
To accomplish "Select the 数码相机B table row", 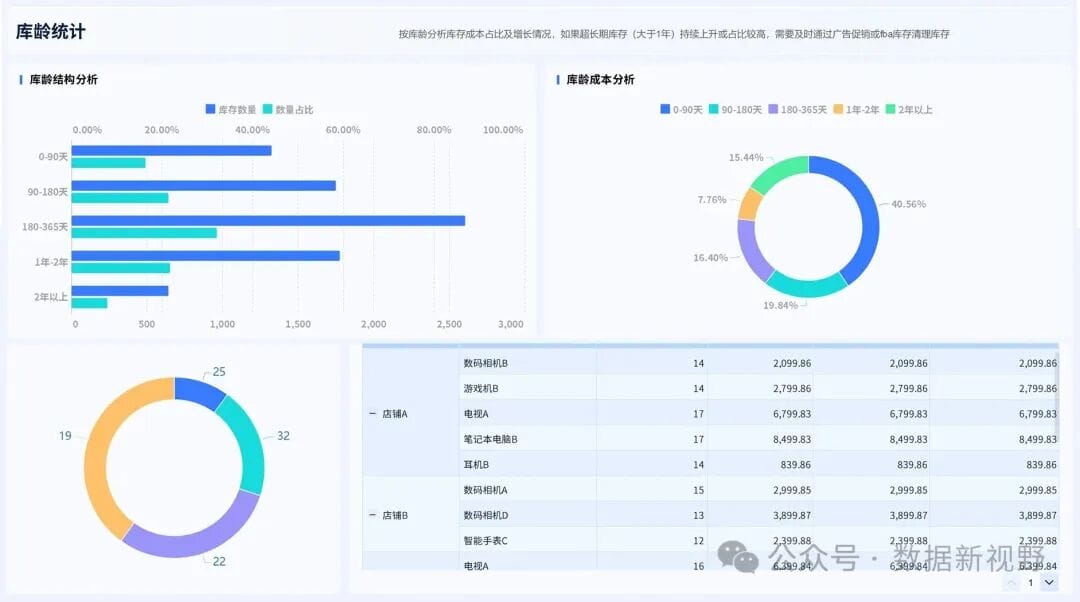I will [x=758, y=363].
